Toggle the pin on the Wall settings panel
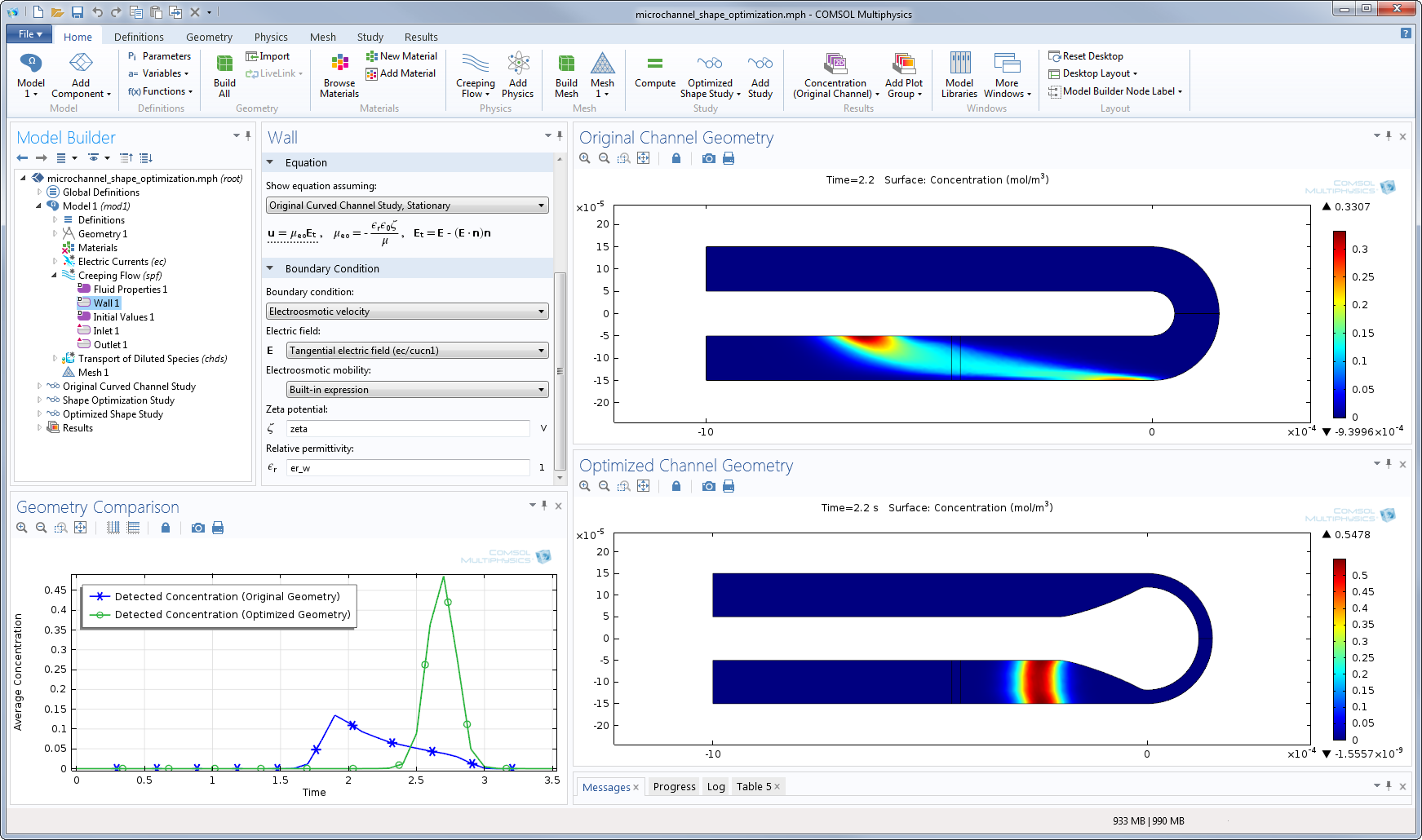The width and height of the screenshot is (1422, 840). coord(560,135)
